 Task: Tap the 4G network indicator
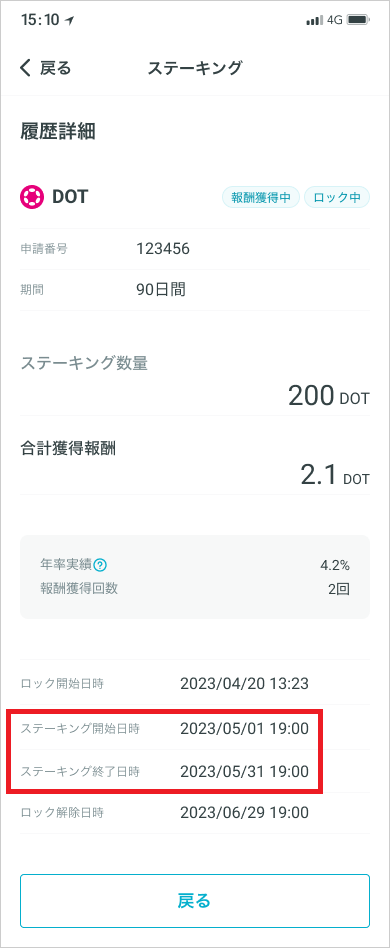pyautogui.click(x=334, y=20)
